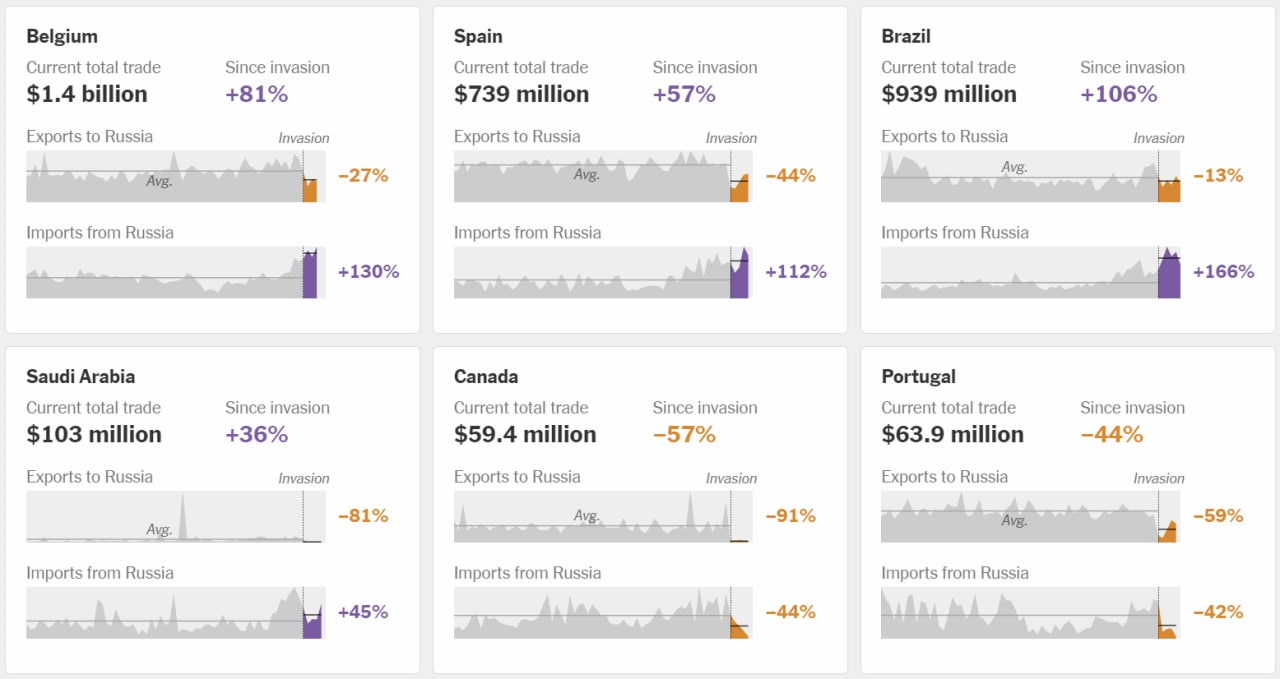Select the −91% value beside Canada's exports

click(790, 516)
